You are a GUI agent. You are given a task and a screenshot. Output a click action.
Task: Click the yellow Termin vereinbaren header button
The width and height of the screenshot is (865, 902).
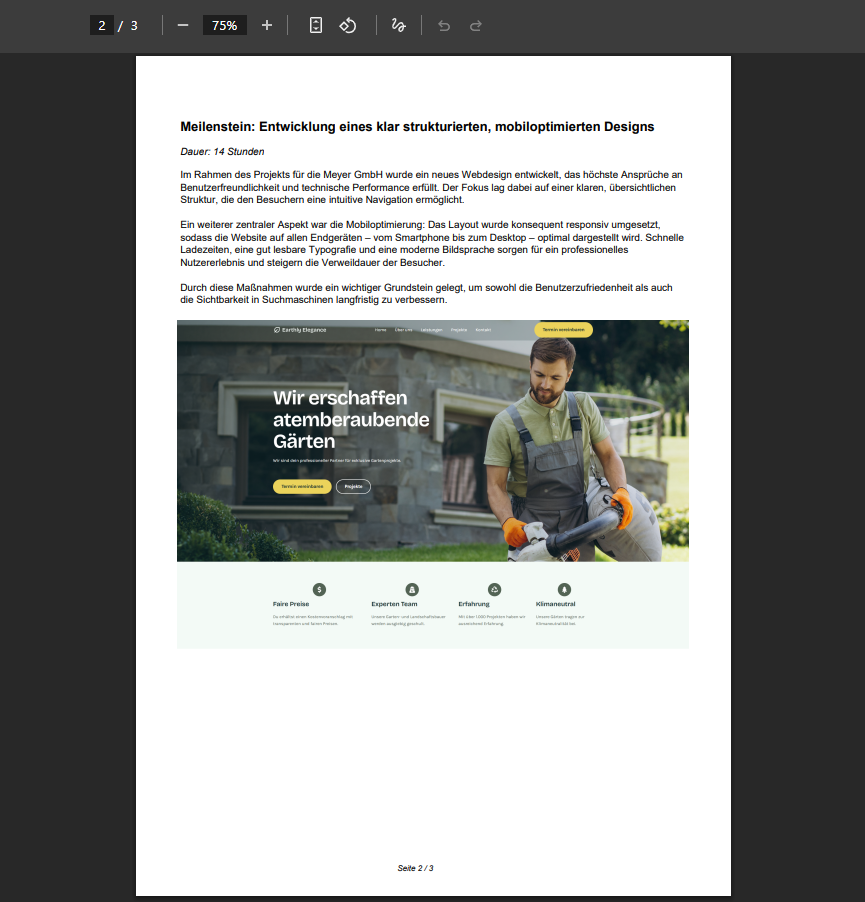coord(563,330)
